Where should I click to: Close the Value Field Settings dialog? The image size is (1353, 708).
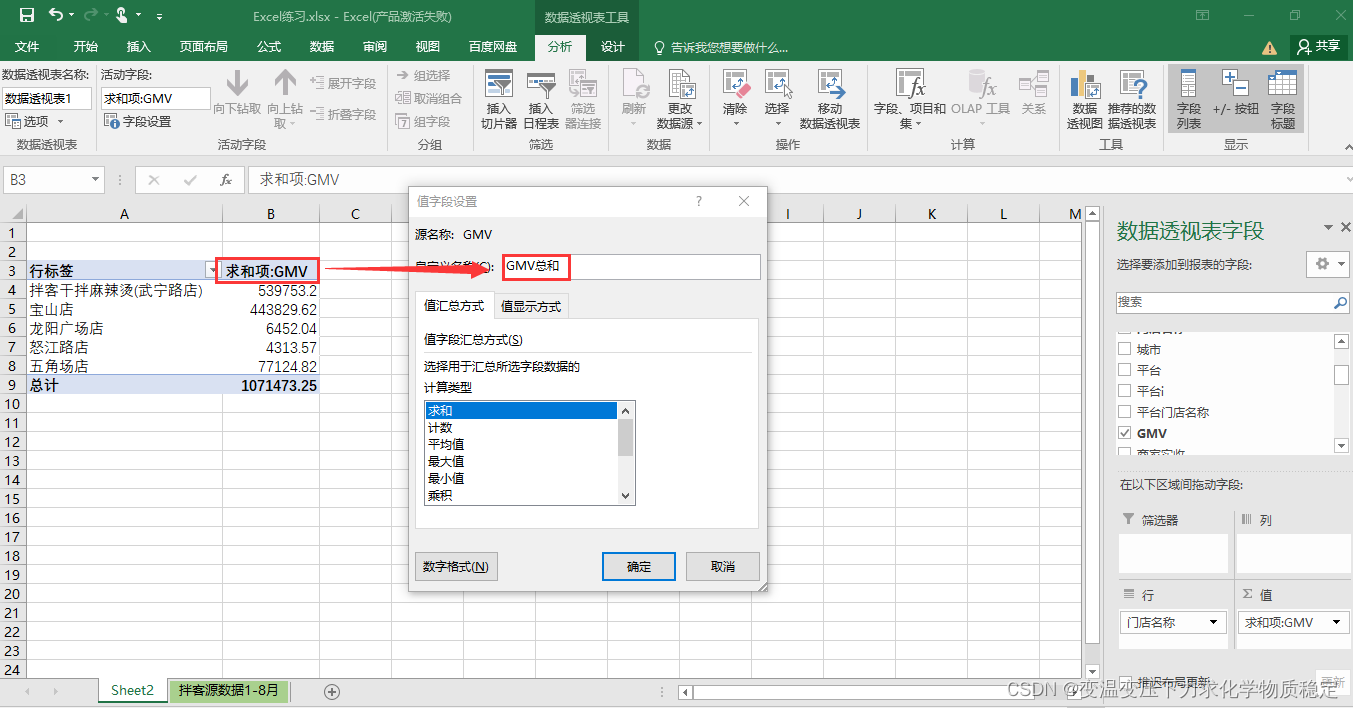744,201
